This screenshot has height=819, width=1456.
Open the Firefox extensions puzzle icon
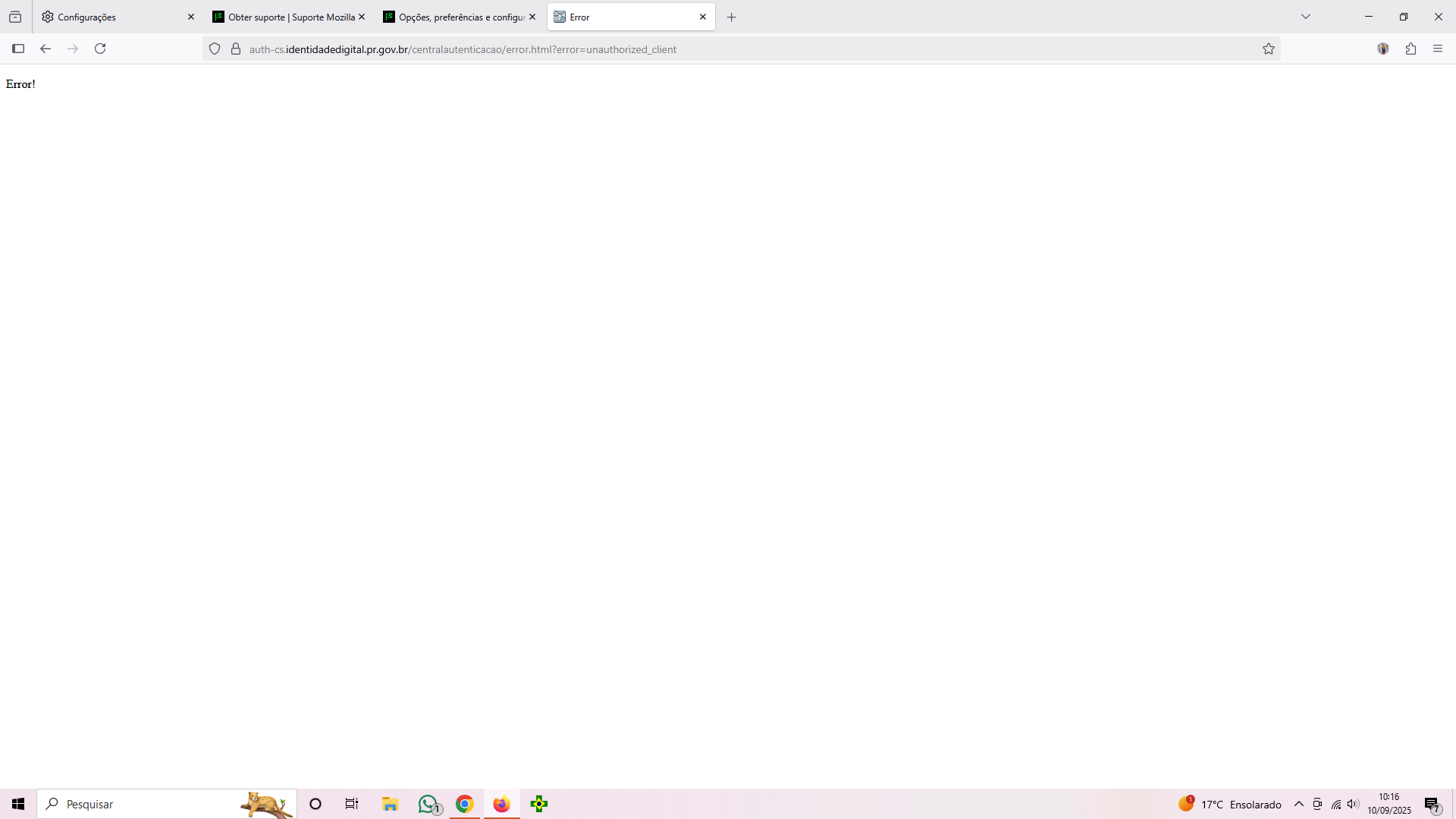pos(1410,49)
